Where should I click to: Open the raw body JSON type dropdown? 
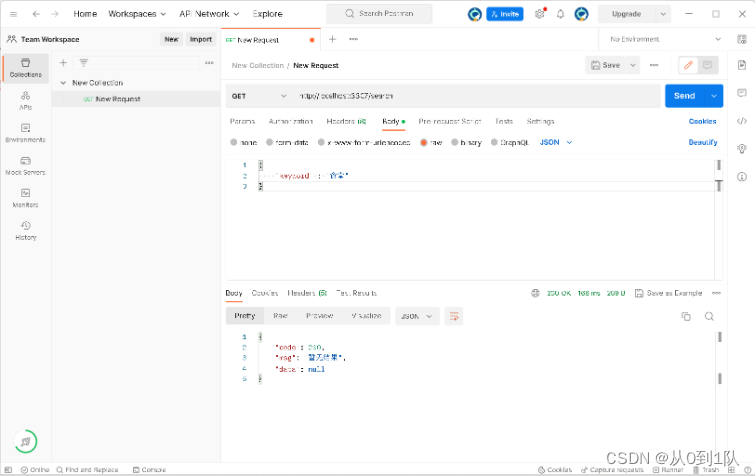coord(556,142)
